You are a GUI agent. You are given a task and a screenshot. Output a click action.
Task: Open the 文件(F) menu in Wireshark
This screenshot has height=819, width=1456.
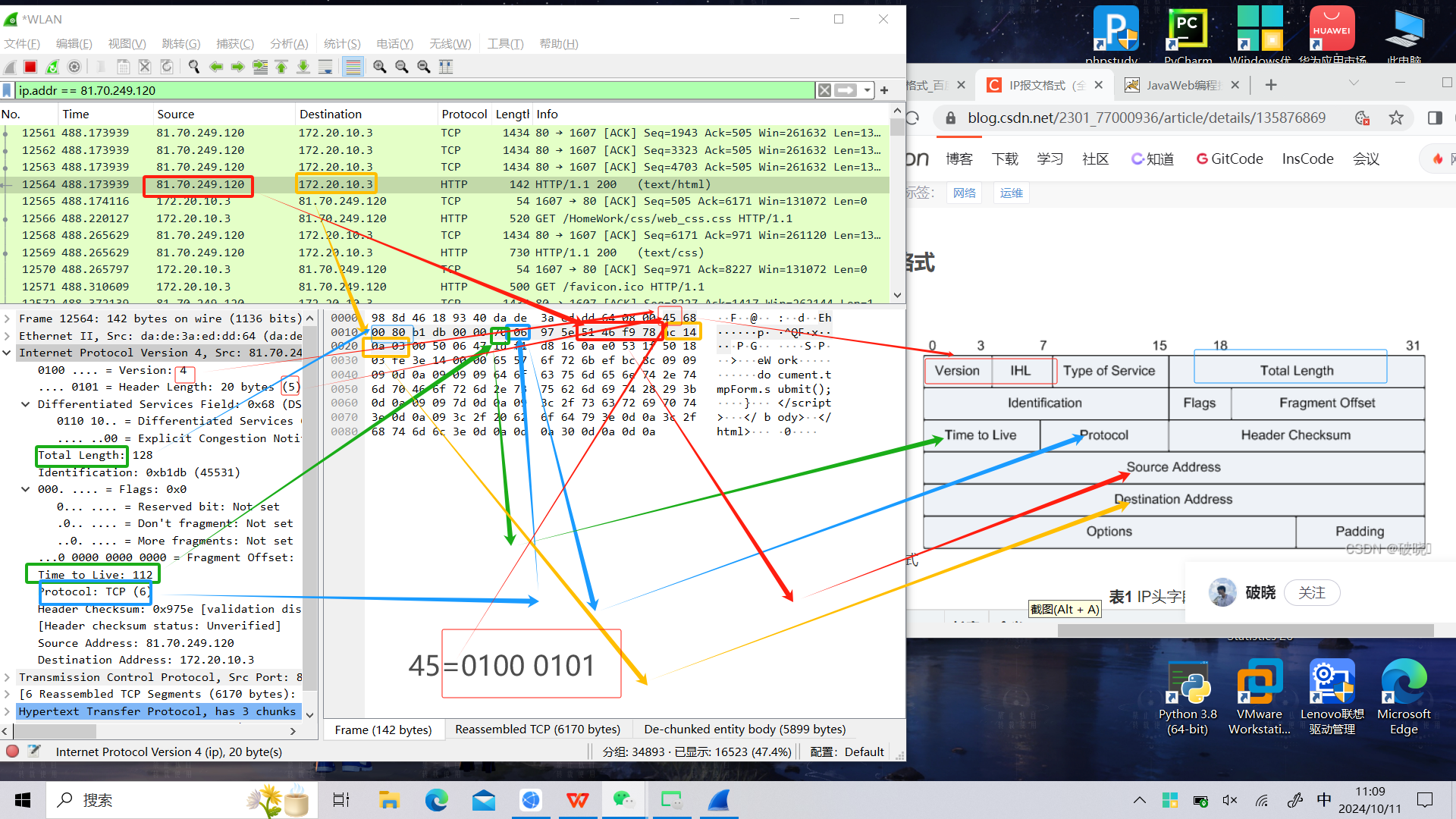[22, 44]
